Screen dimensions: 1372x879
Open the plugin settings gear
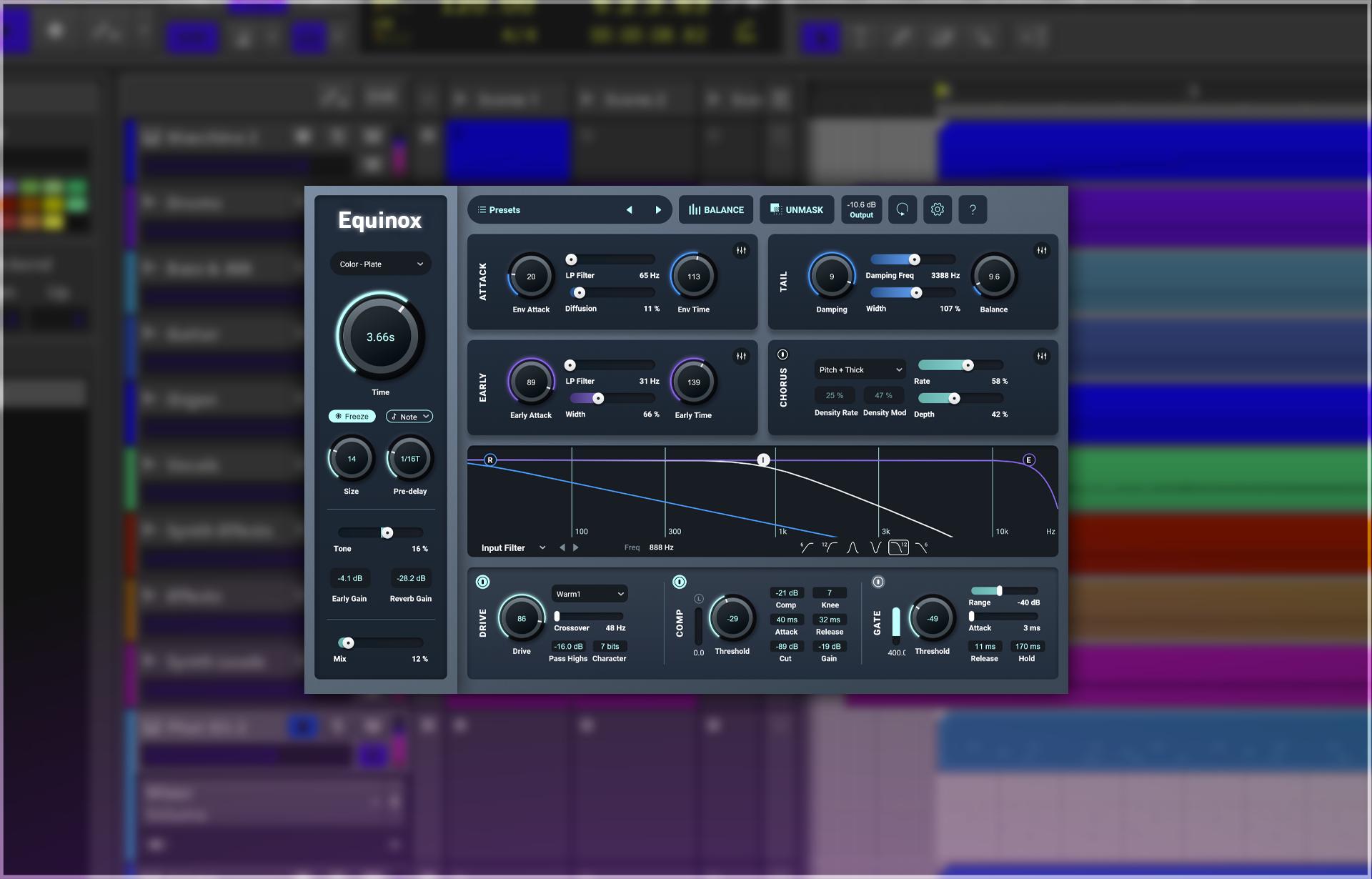click(937, 209)
